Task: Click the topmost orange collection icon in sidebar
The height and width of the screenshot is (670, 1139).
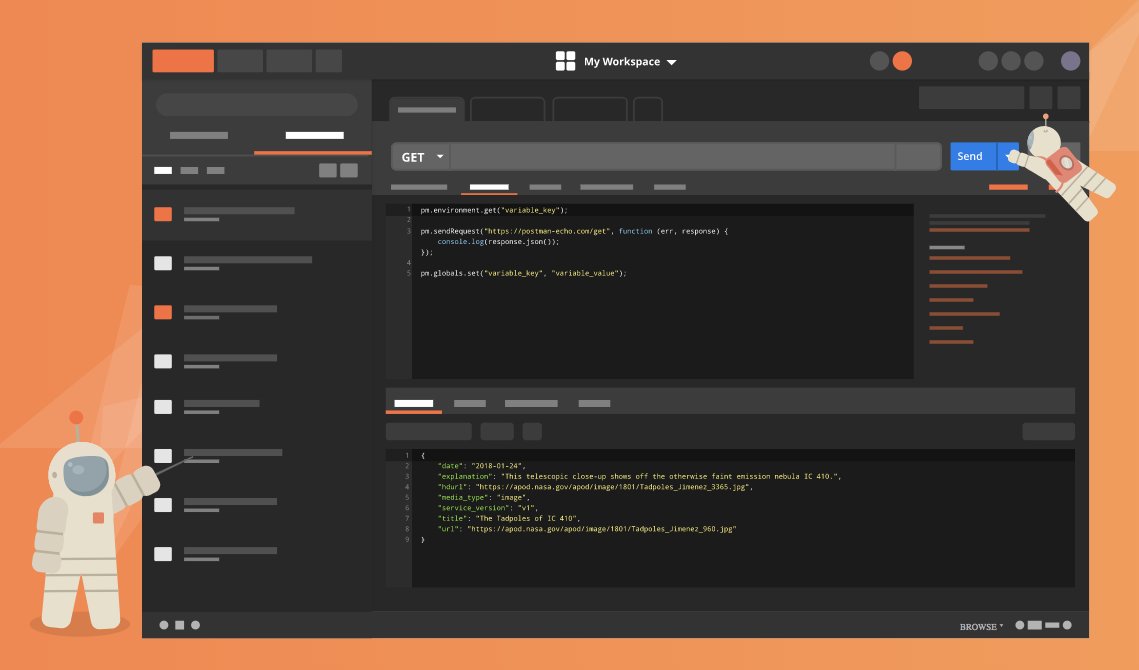Action: coord(163,214)
